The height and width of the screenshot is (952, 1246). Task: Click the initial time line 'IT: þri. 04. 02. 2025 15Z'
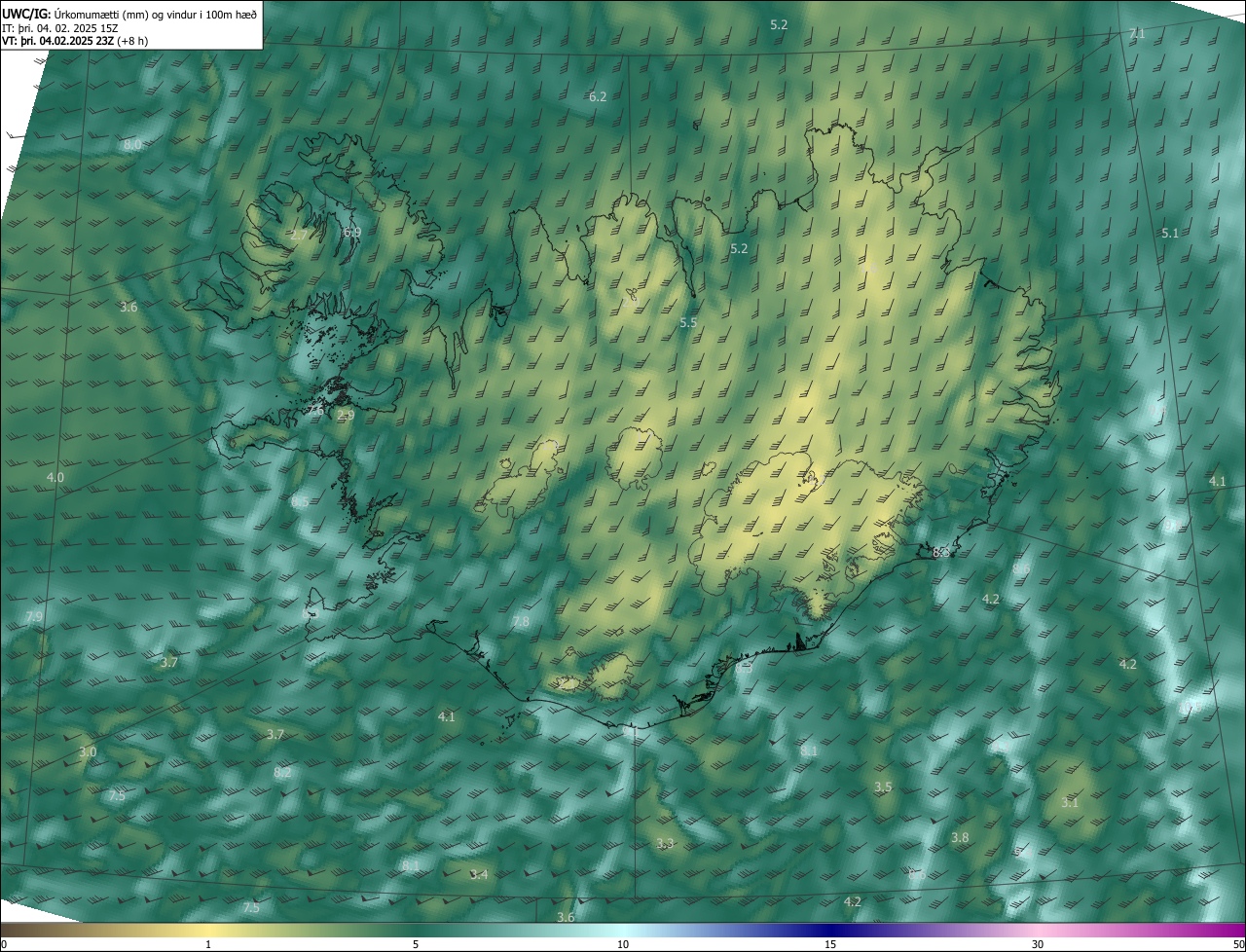tap(60, 27)
